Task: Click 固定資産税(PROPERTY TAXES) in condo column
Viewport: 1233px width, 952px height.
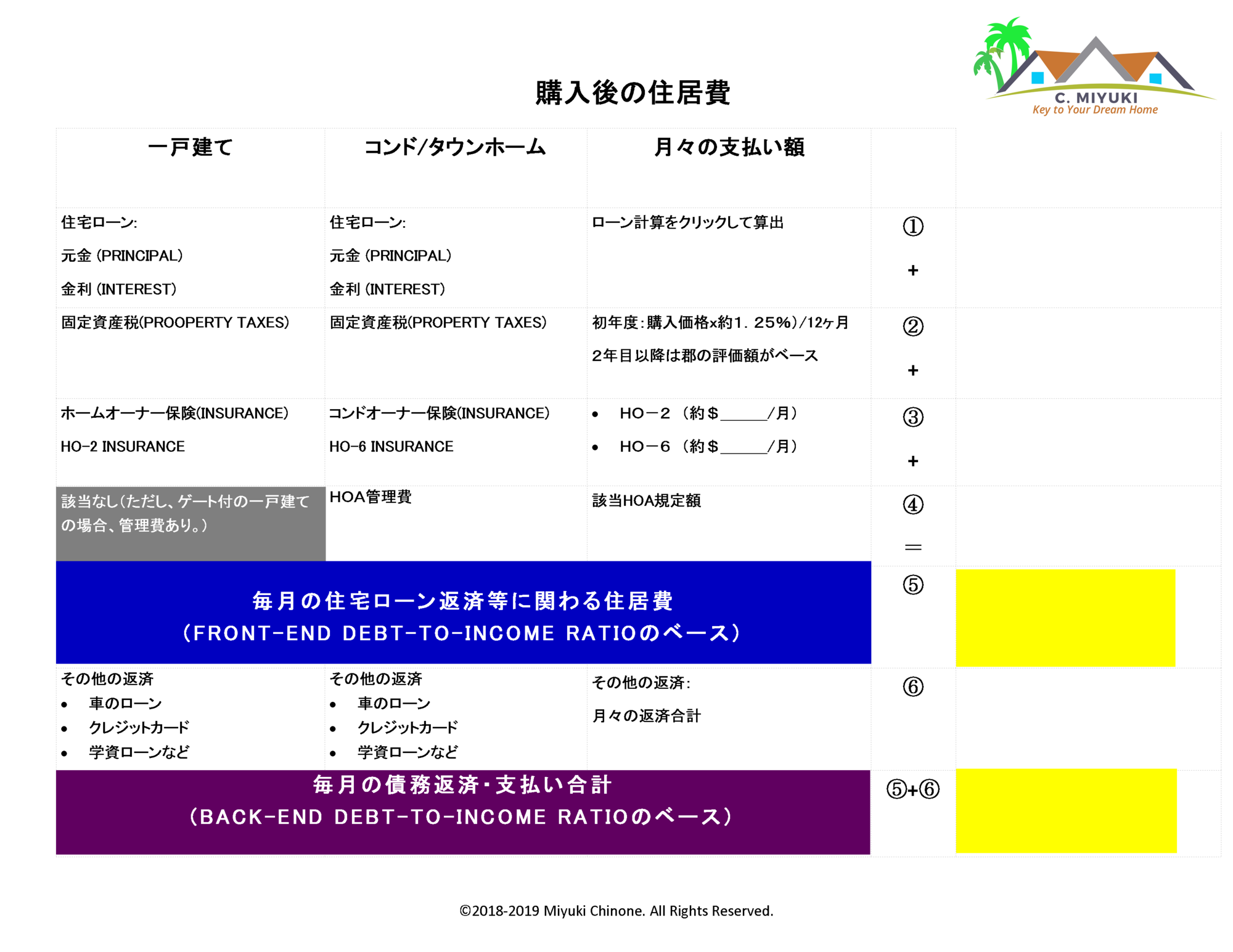Action: point(438,322)
